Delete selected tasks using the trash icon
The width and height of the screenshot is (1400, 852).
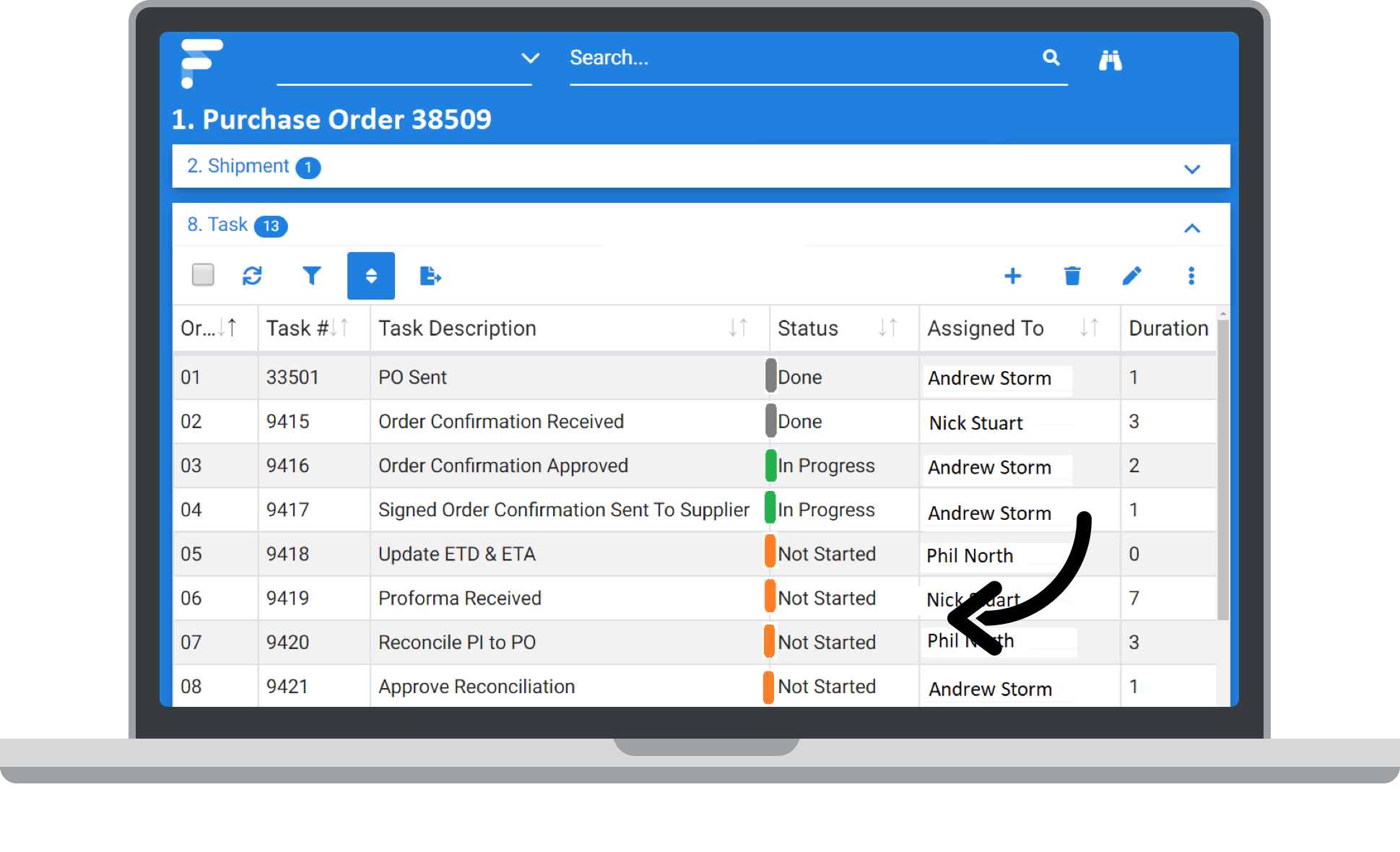pyautogui.click(x=1072, y=276)
